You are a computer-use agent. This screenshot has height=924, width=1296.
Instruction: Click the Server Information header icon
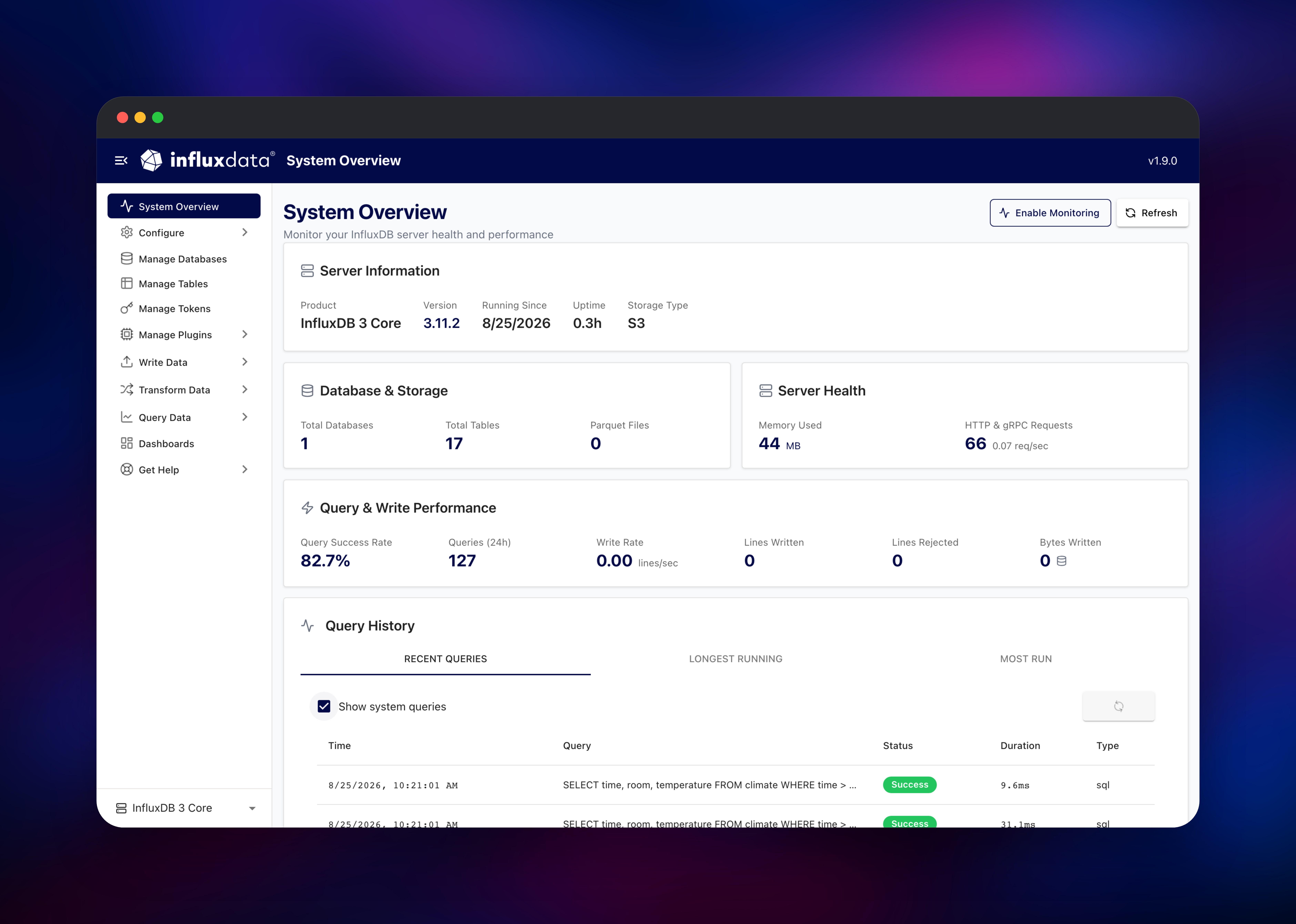pyautogui.click(x=307, y=271)
